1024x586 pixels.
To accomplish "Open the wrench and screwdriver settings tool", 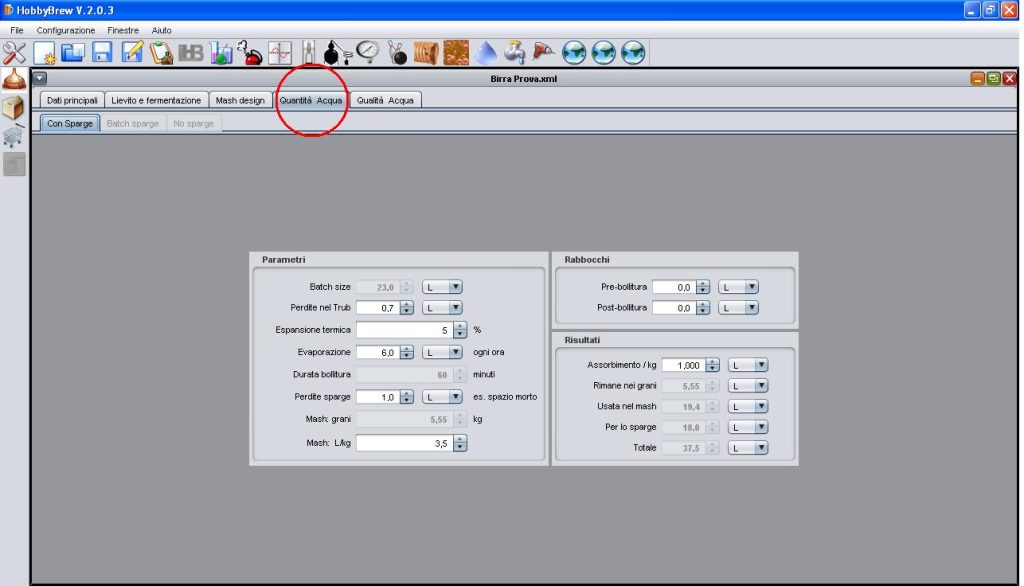I will click(14, 53).
